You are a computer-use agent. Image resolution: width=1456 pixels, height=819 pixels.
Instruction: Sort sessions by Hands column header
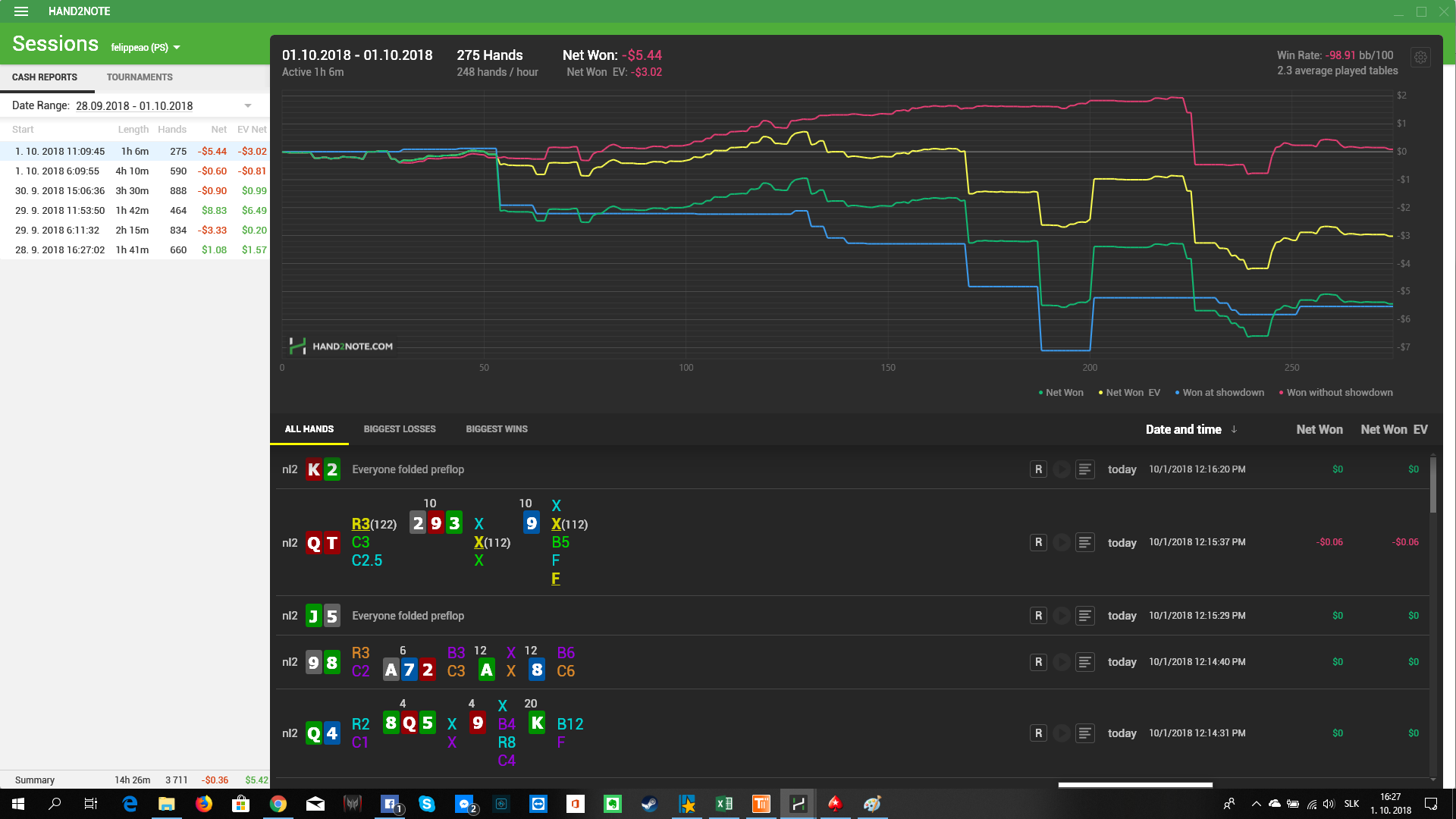click(x=172, y=130)
